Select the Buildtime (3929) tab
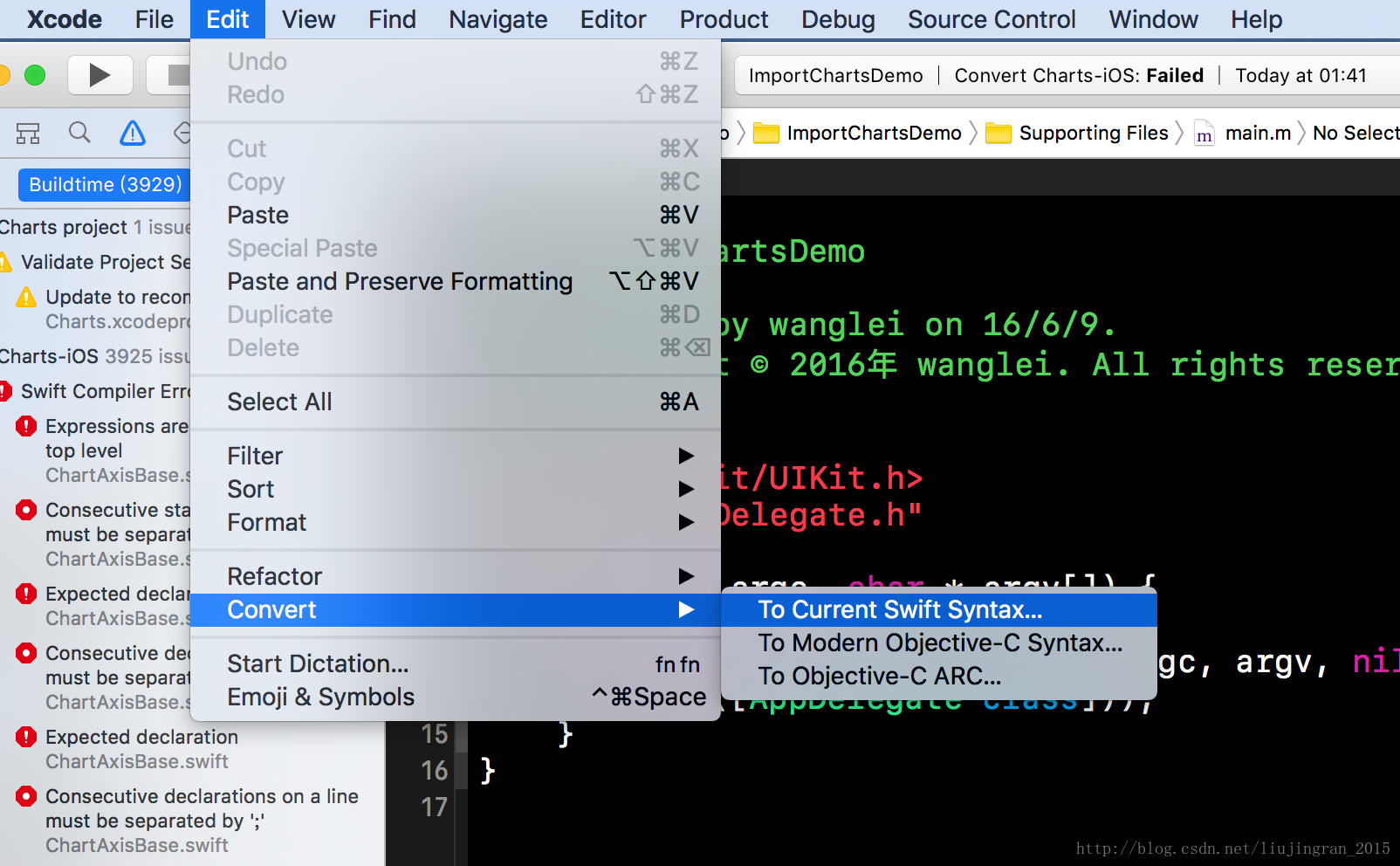Image resolution: width=1400 pixels, height=866 pixels. [x=106, y=184]
